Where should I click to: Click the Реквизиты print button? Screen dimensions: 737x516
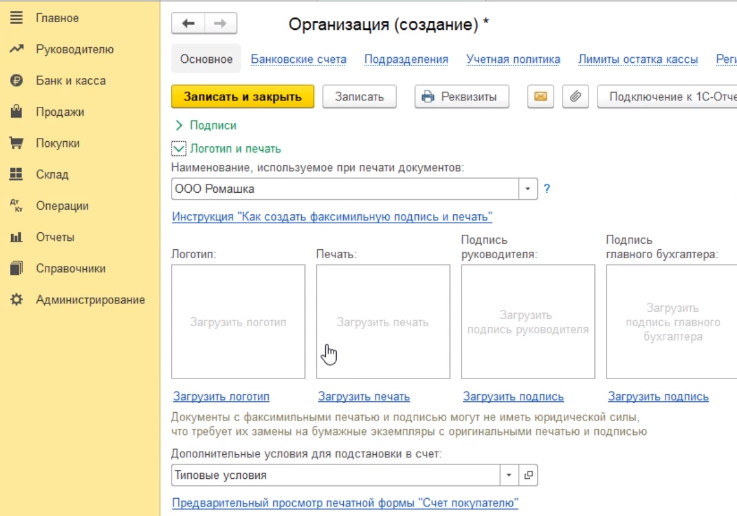coord(461,96)
